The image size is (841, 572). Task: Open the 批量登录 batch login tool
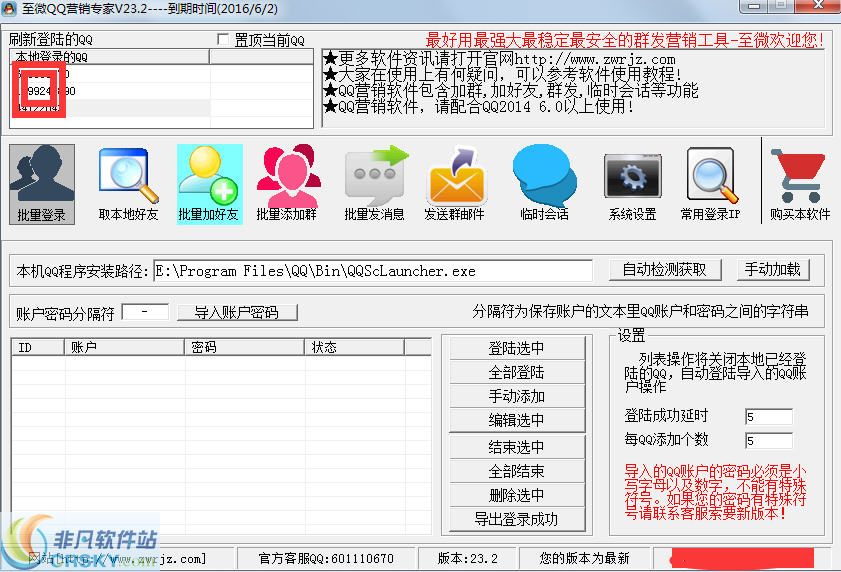41,184
